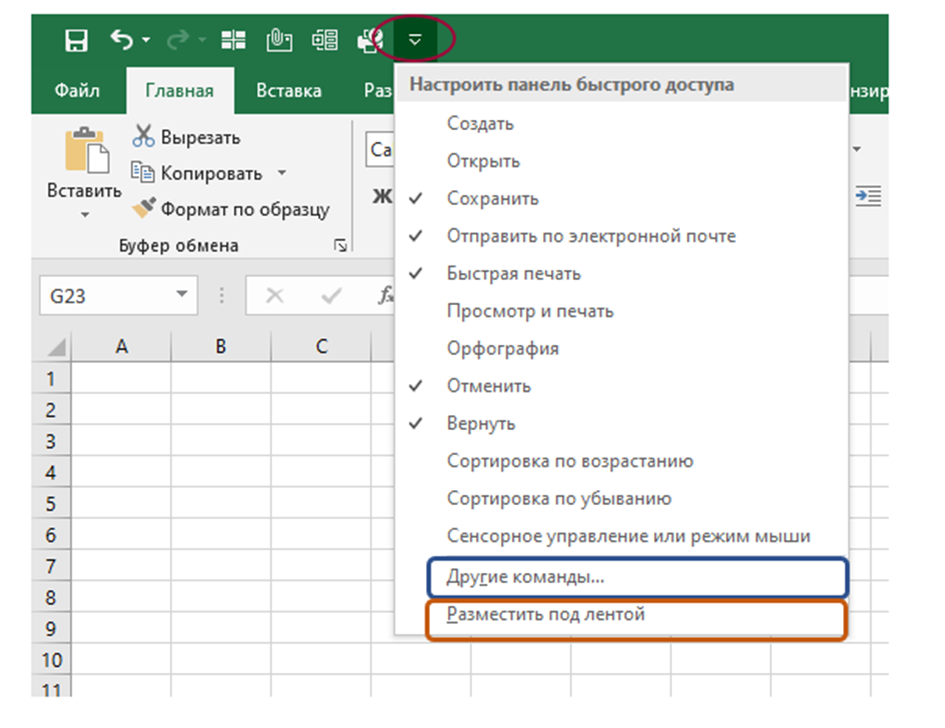Click the Вставить clipboard paste icon

tap(86, 150)
